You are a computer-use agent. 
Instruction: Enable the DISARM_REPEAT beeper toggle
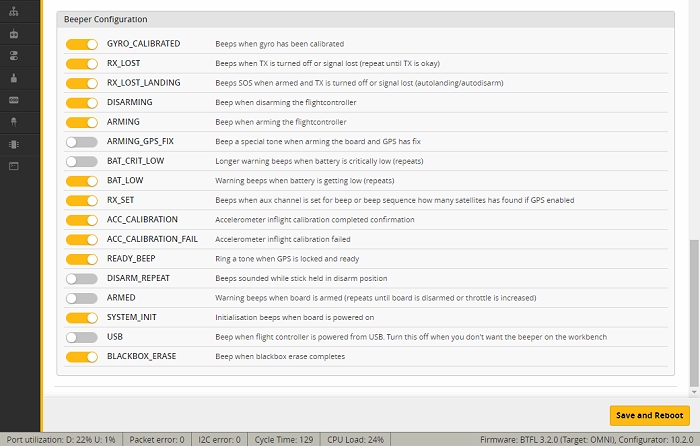pyautogui.click(x=82, y=279)
